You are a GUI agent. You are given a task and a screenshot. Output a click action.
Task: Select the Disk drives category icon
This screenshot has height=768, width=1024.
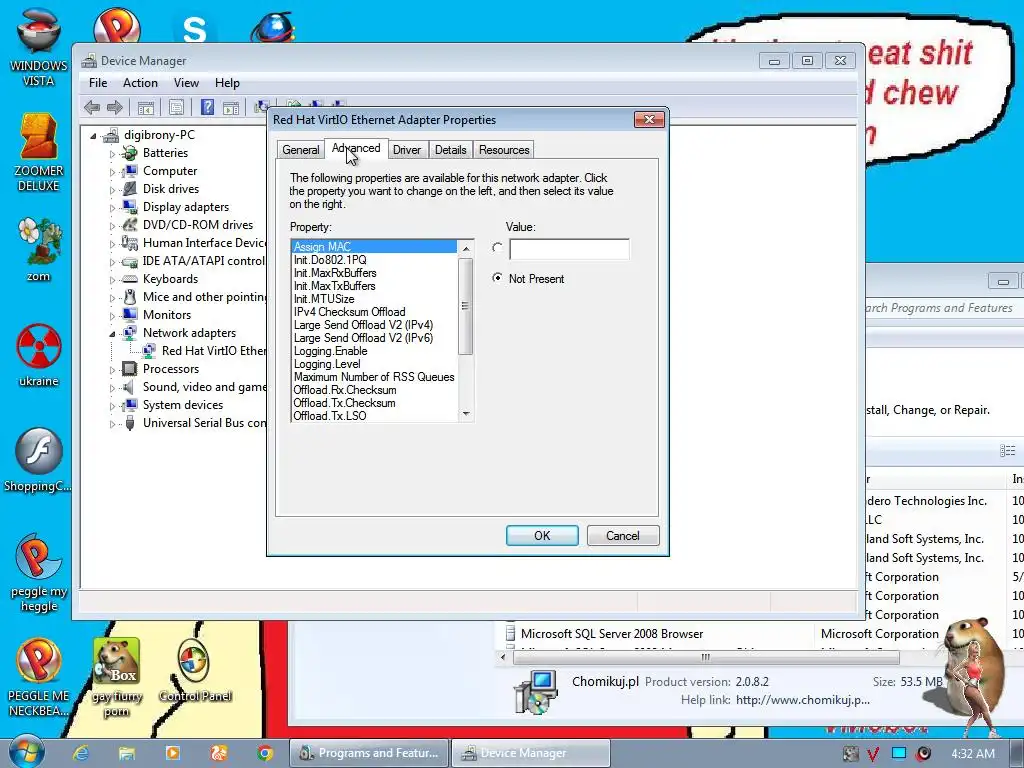(130, 189)
